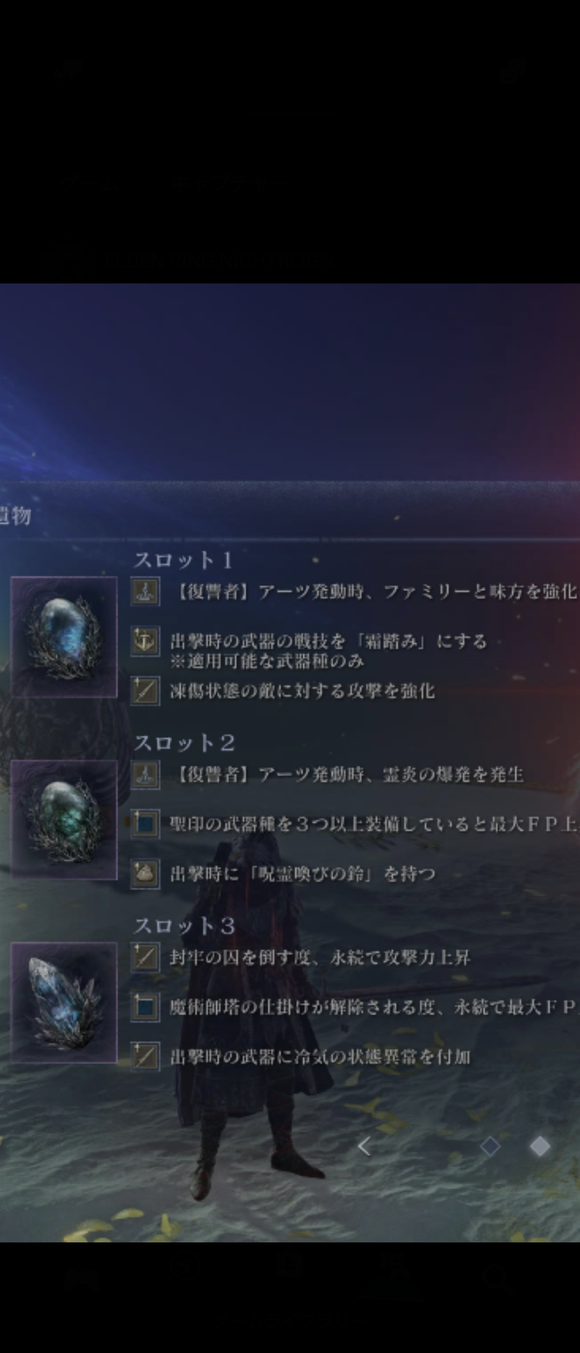Click the sword icon beside 「封牢の囚を倒す度」
580x1353 pixels.
[x=145, y=958]
